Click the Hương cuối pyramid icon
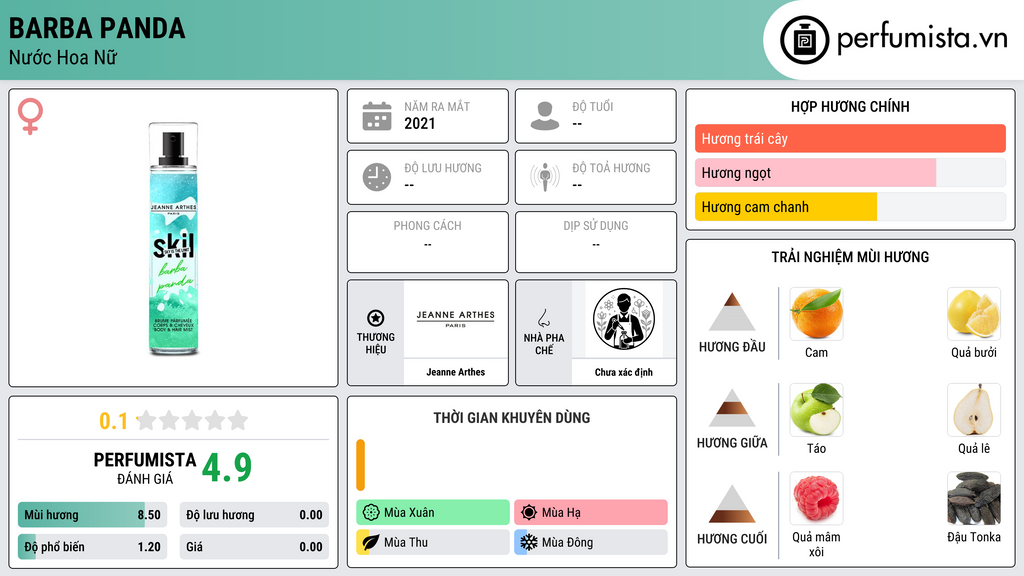The image size is (1024, 576). pyautogui.click(x=732, y=504)
